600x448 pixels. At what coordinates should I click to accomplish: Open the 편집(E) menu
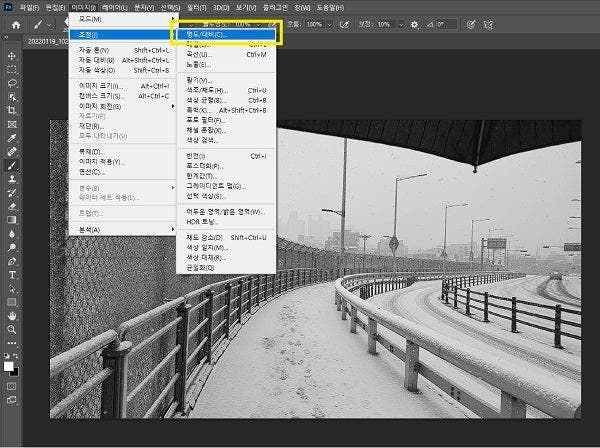[x=55, y=7]
